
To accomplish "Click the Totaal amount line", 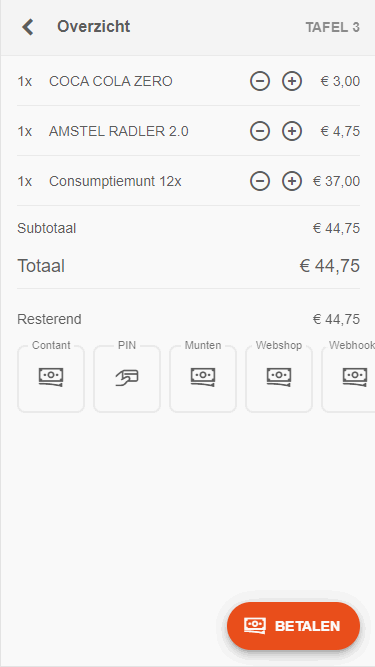I will point(188,266).
